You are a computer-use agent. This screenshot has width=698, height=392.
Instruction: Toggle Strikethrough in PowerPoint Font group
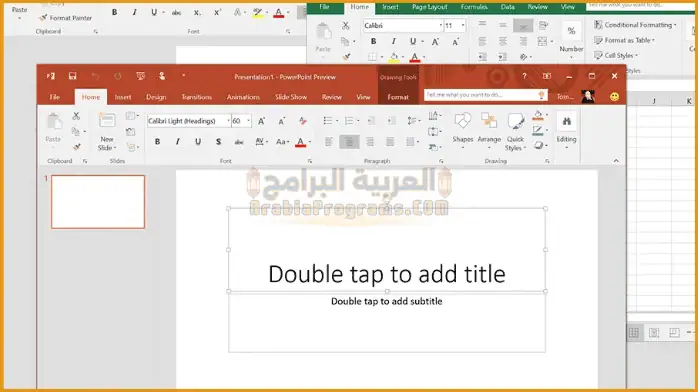pyautogui.click(x=239, y=142)
